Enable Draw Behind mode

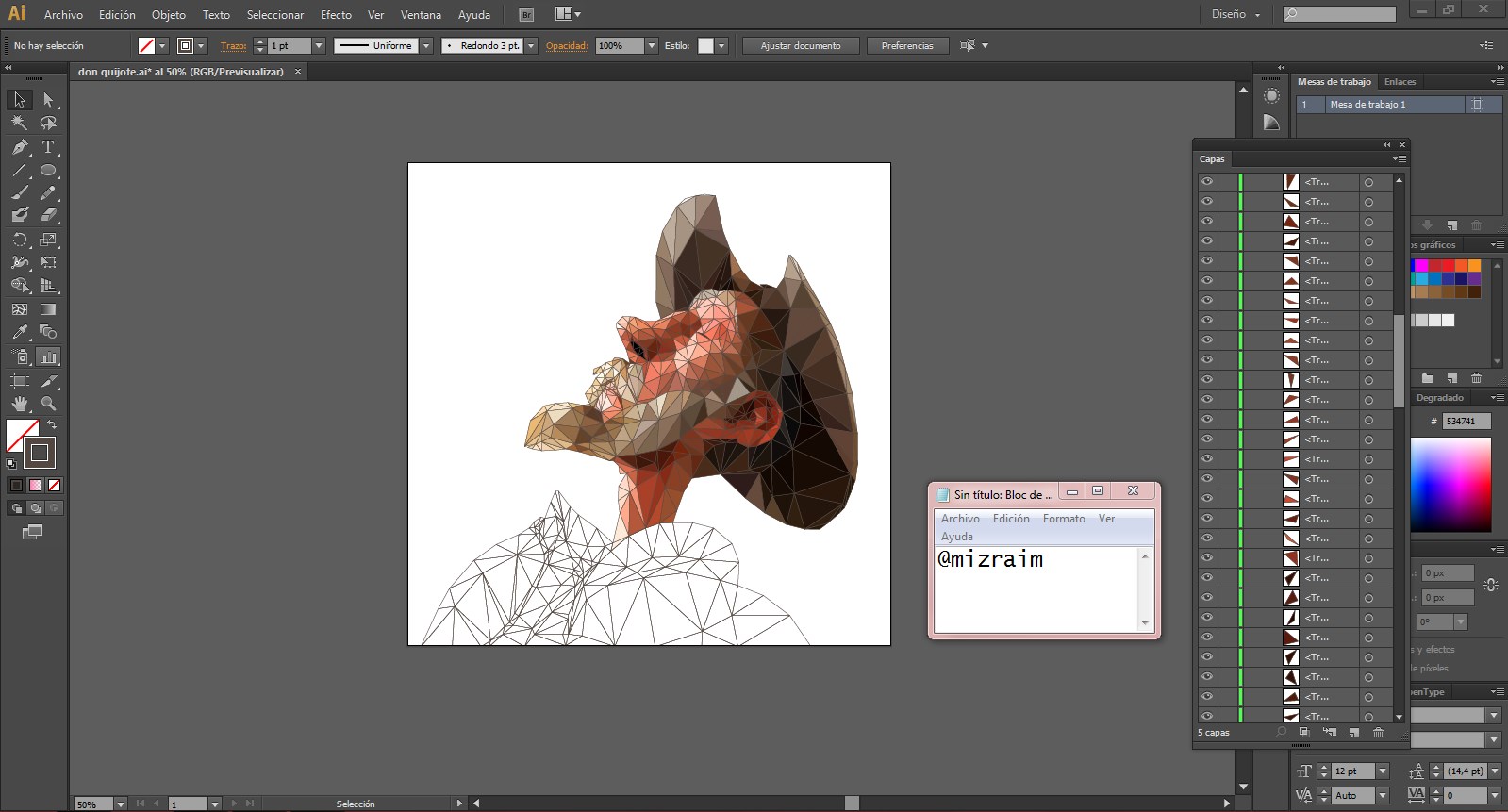click(35, 508)
